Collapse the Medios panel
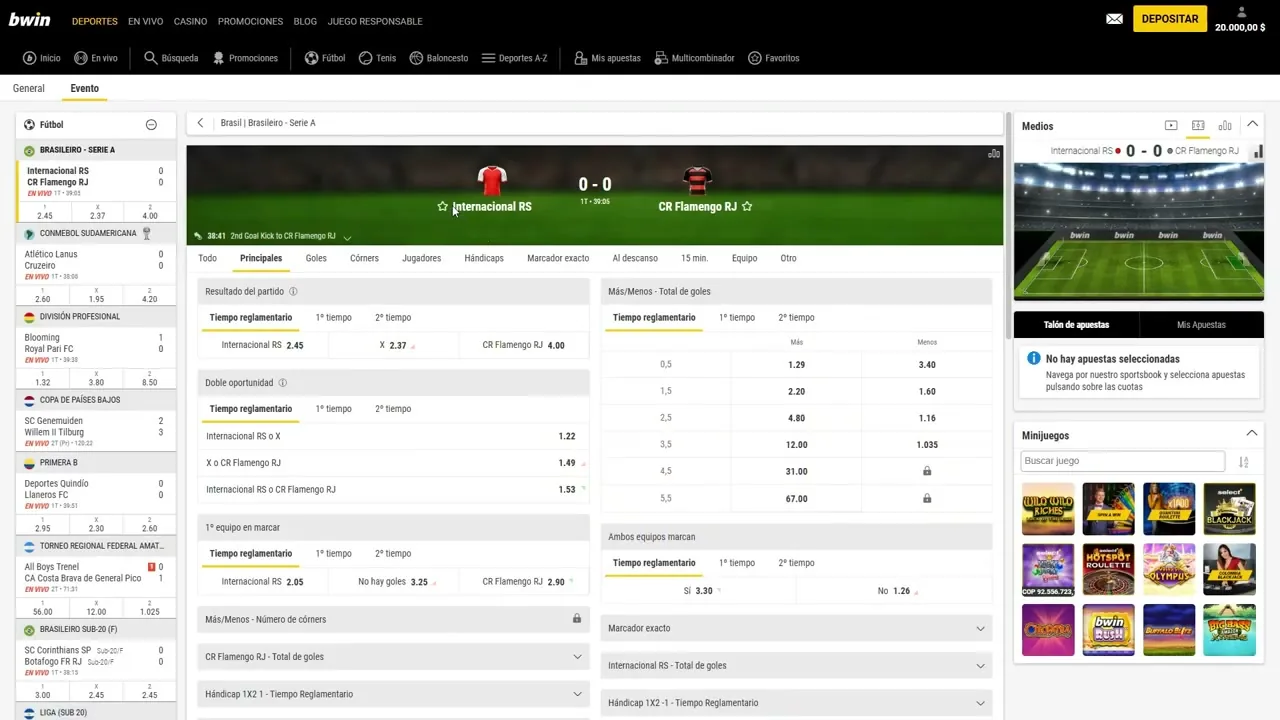Viewport: 1280px width, 720px height. click(1252, 125)
